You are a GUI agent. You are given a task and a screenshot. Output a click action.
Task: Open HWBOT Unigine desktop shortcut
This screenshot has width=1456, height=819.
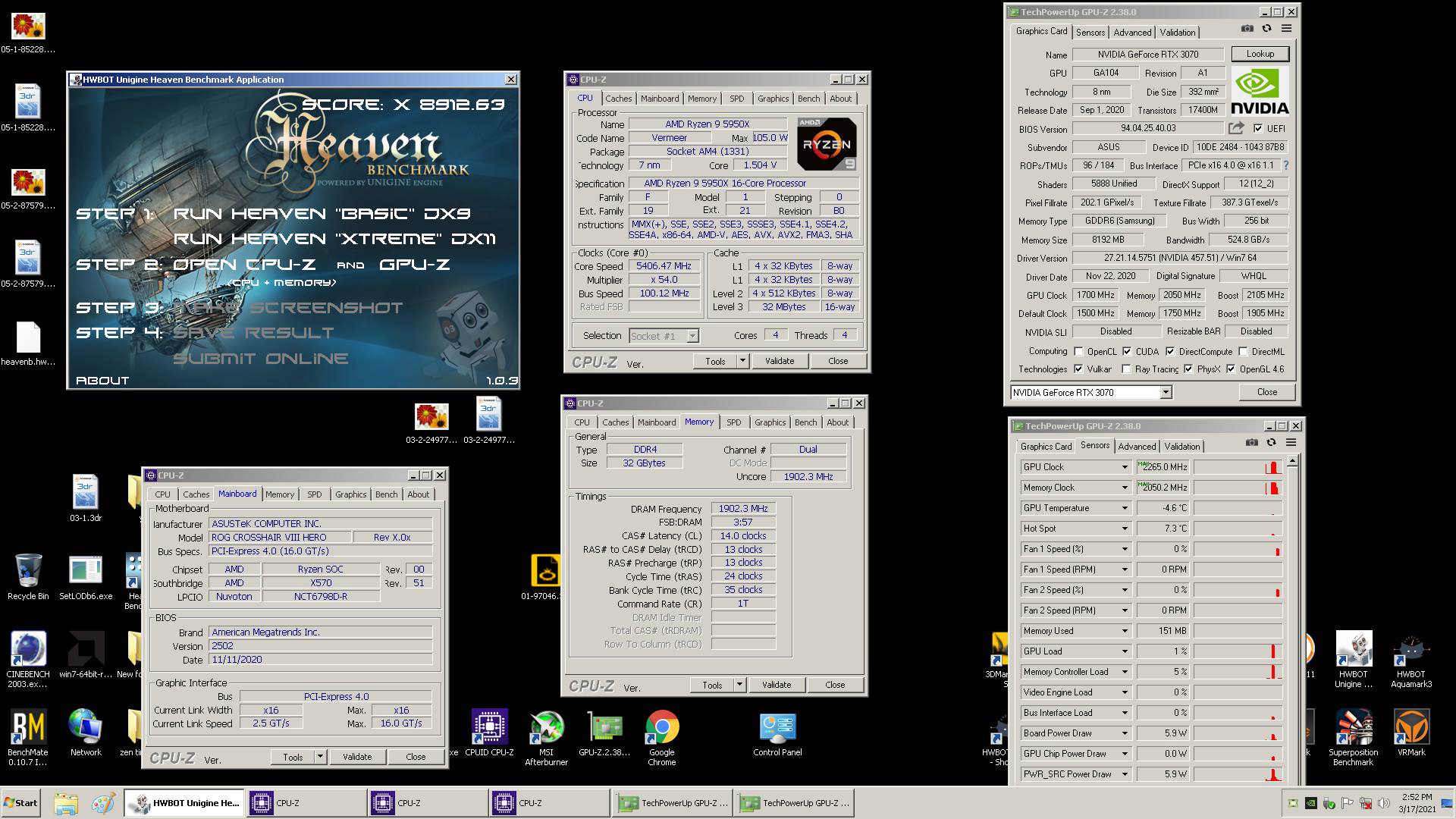click(x=1354, y=659)
